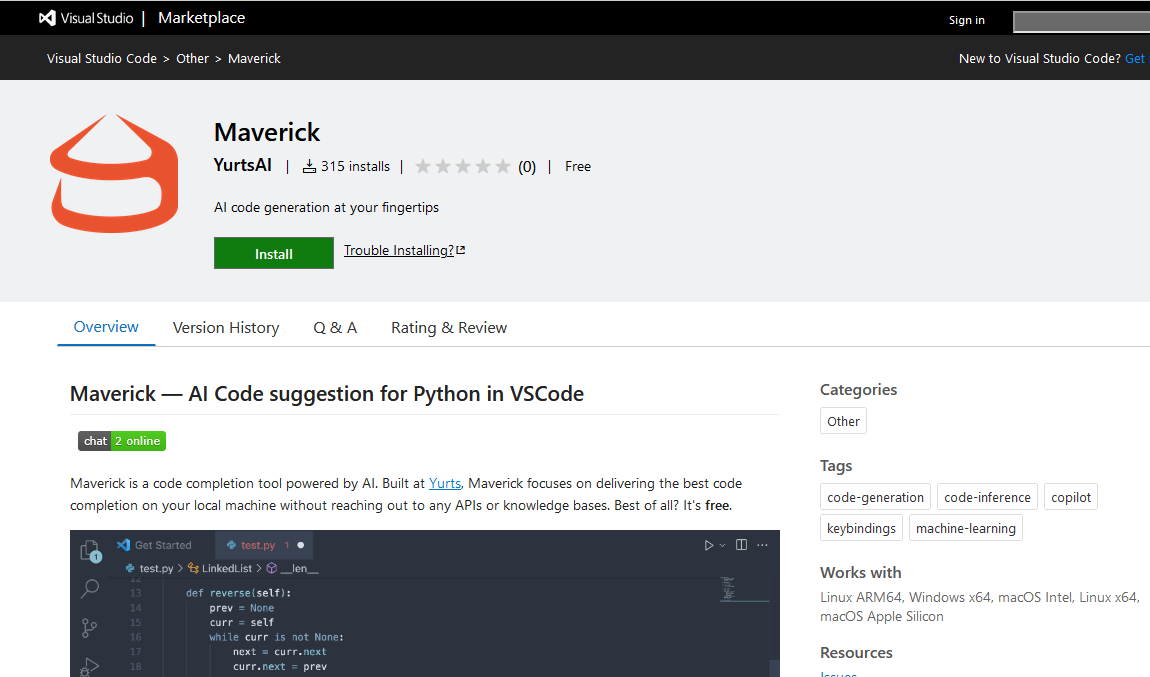Go to Visual Studio Code breadcrumb

[x=102, y=59]
